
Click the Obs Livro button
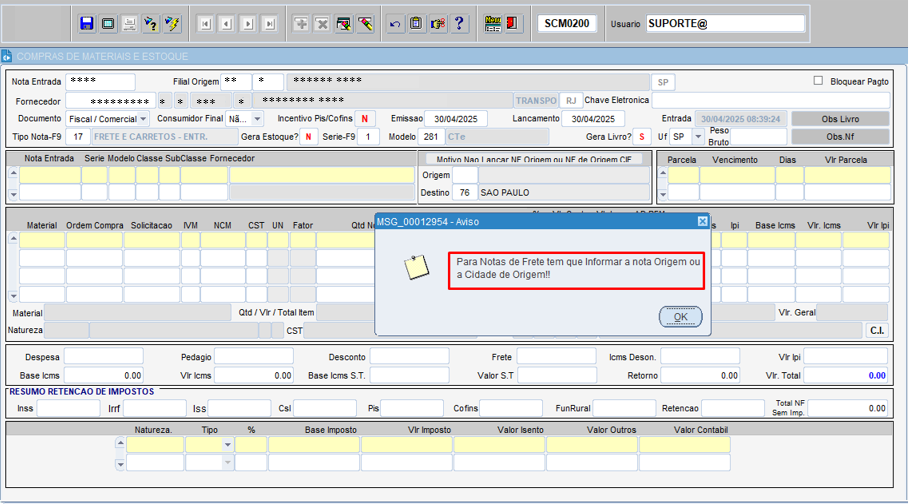840,119
